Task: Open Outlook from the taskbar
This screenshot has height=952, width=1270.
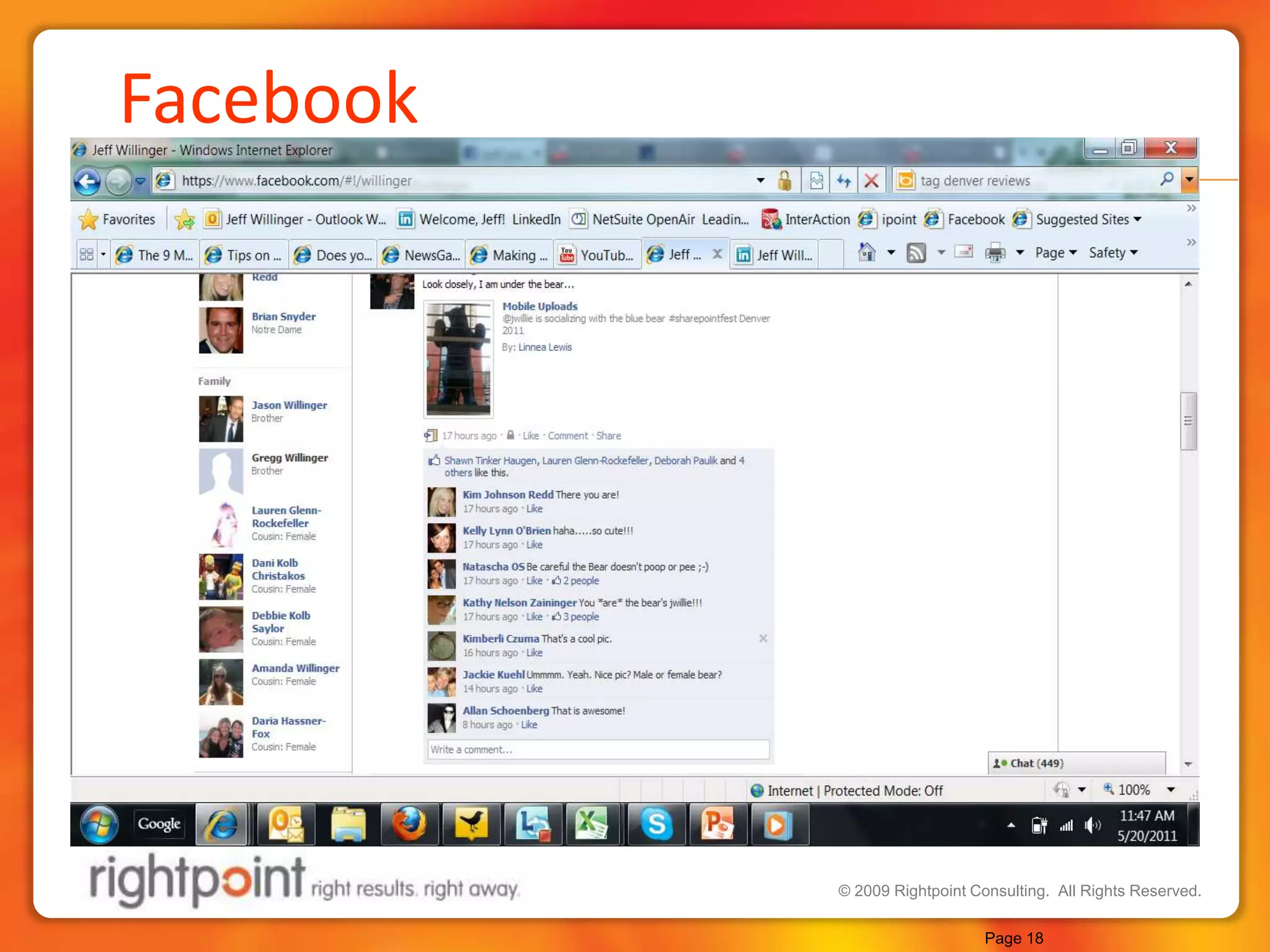Action: coord(285,825)
